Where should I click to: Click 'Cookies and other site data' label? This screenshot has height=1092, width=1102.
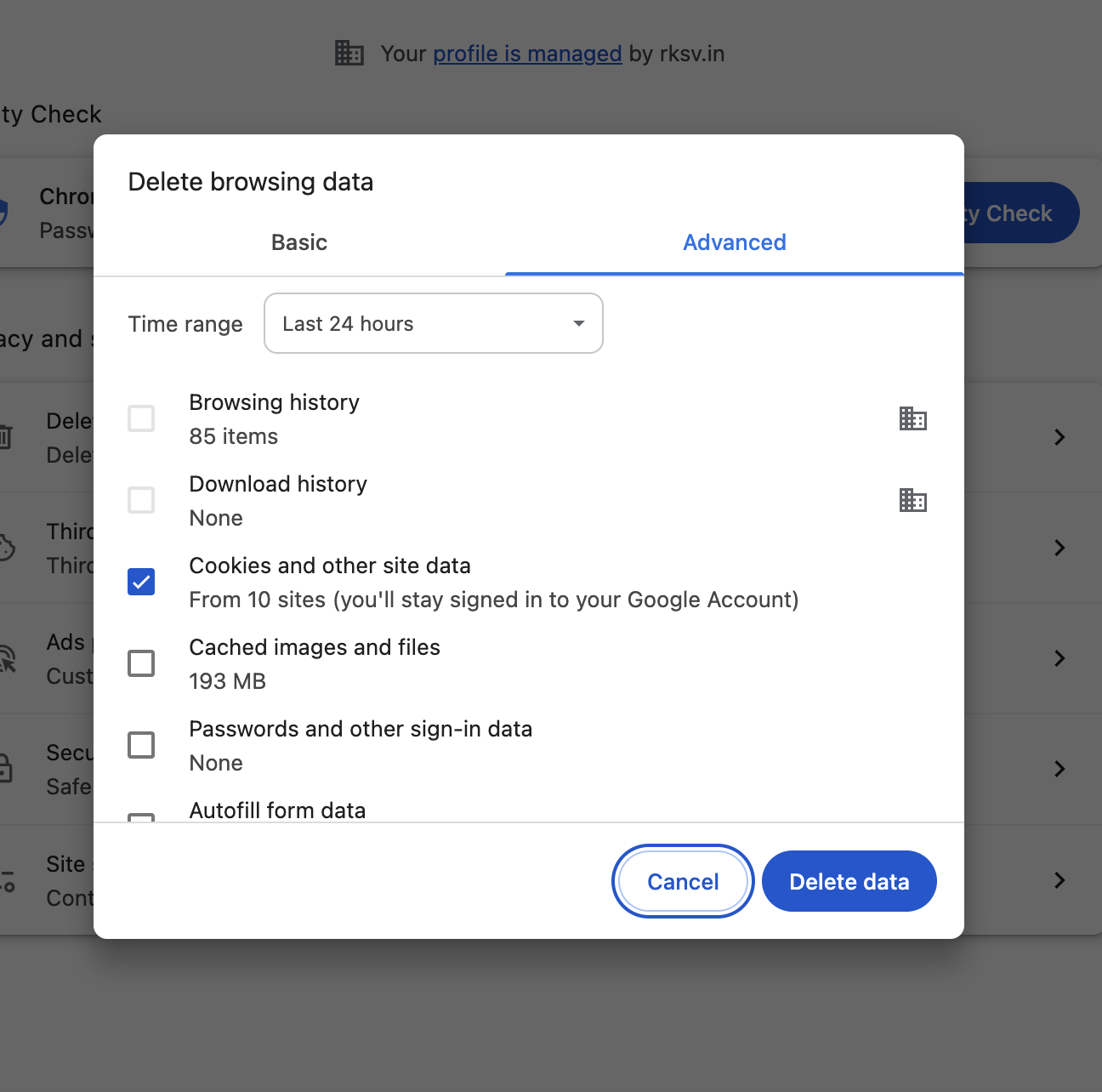(330, 566)
